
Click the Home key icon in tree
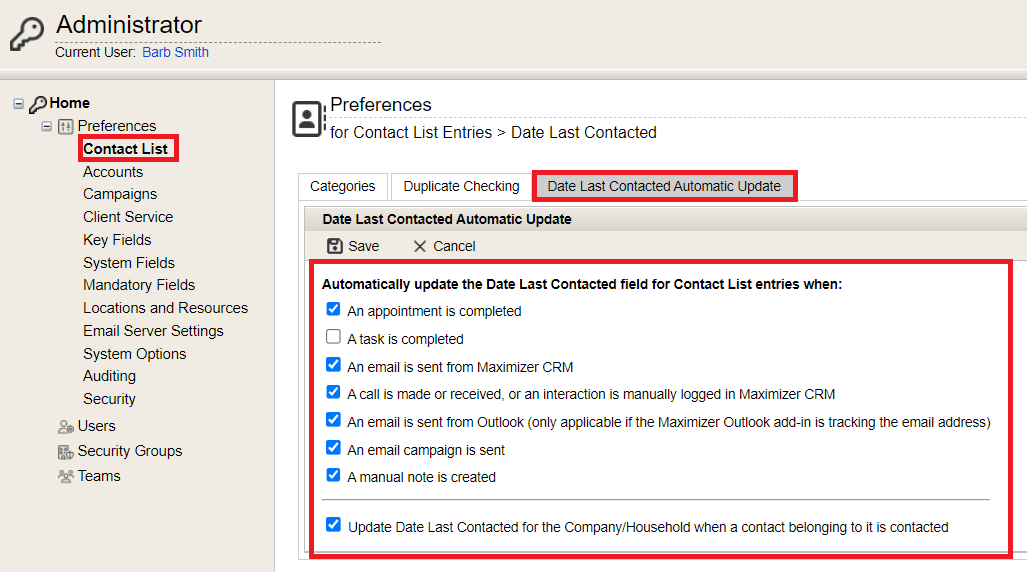(38, 104)
